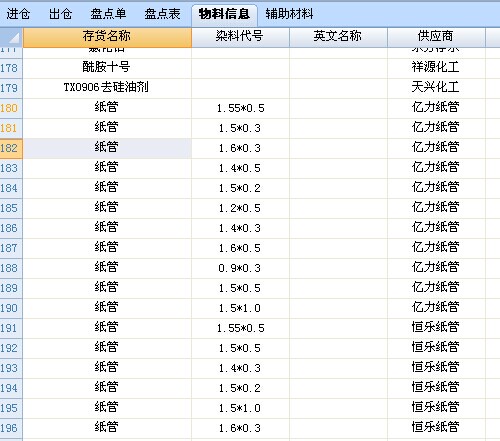Image resolution: width=500 pixels, height=441 pixels.
Task: Click 1.2*0.5 in row 185
Action: point(240,208)
